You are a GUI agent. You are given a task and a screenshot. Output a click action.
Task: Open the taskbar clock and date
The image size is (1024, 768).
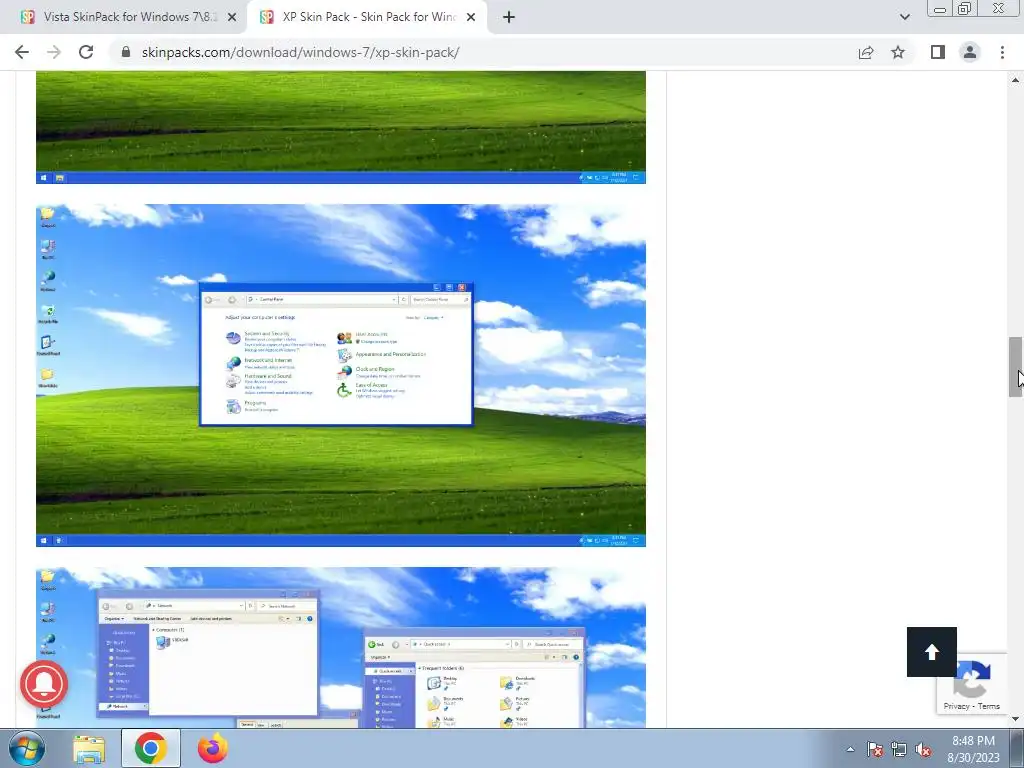tap(973, 749)
